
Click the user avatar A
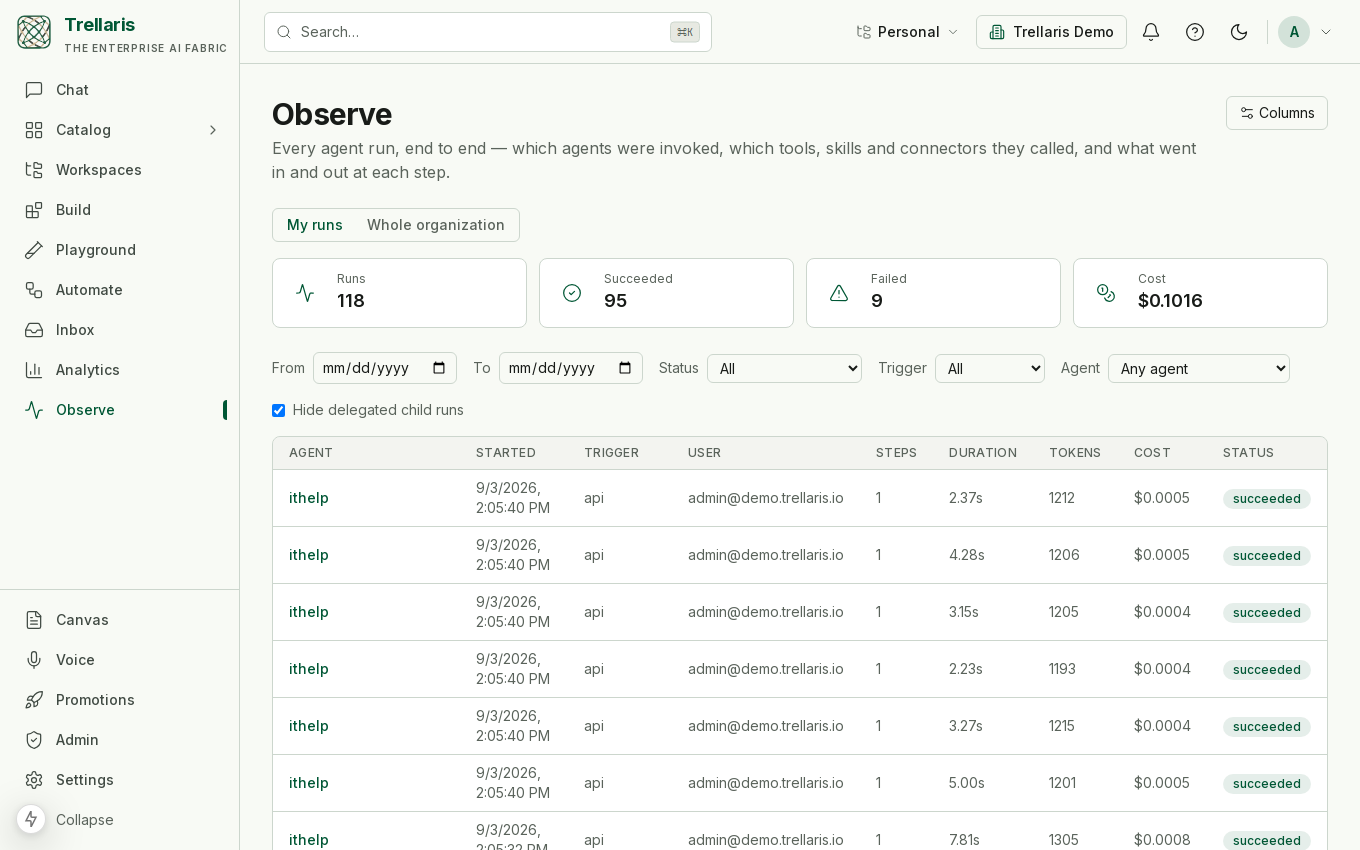point(1294,32)
